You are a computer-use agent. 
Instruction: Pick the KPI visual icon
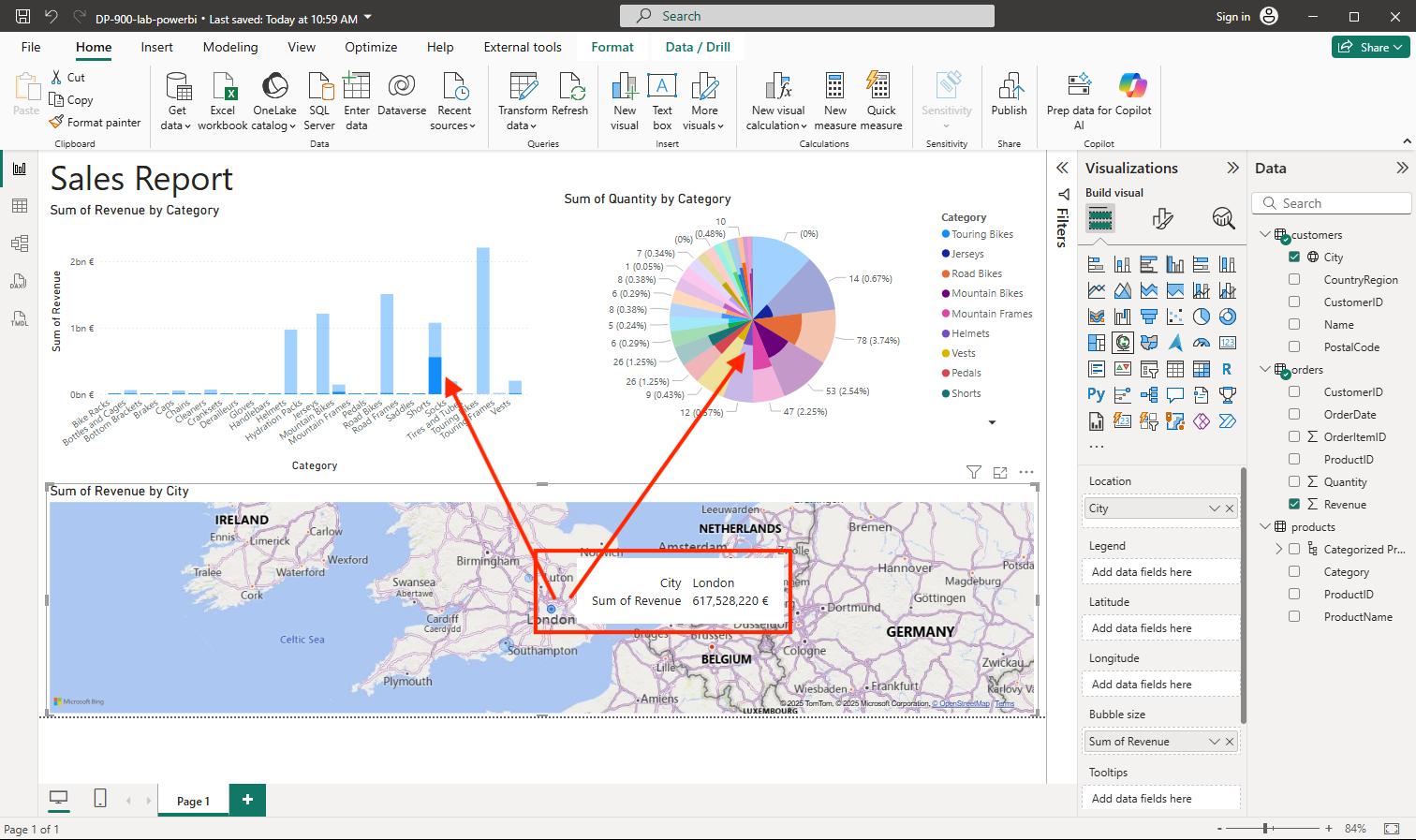coord(1123,369)
